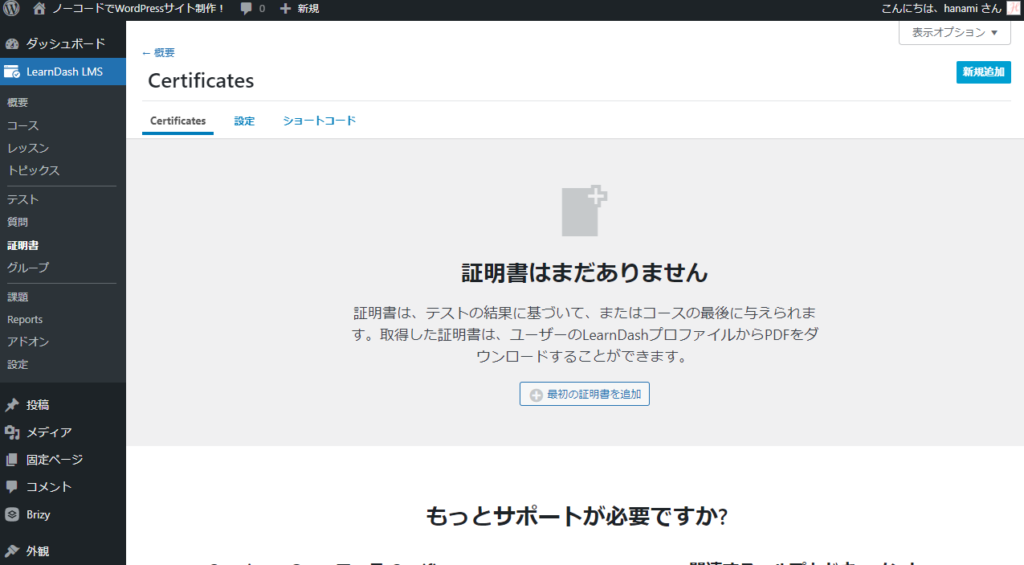Viewport: 1024px width, 565px height.
Task: Open コース submenu item
Action: (23, 125)
